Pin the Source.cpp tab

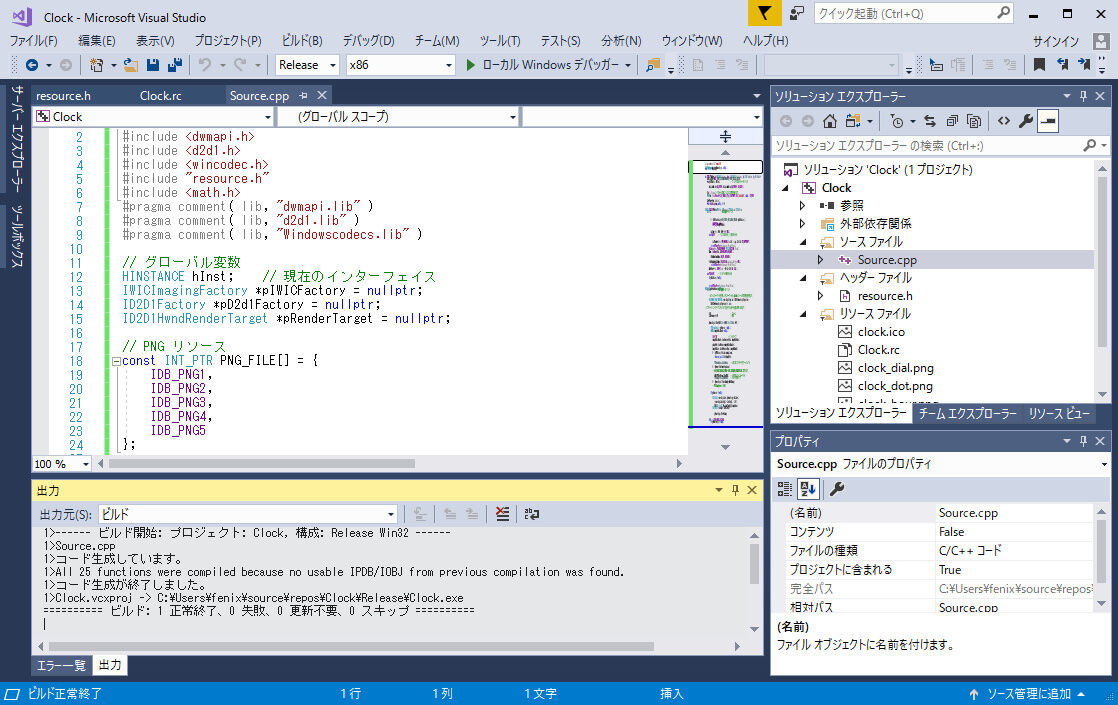(304, 96)
